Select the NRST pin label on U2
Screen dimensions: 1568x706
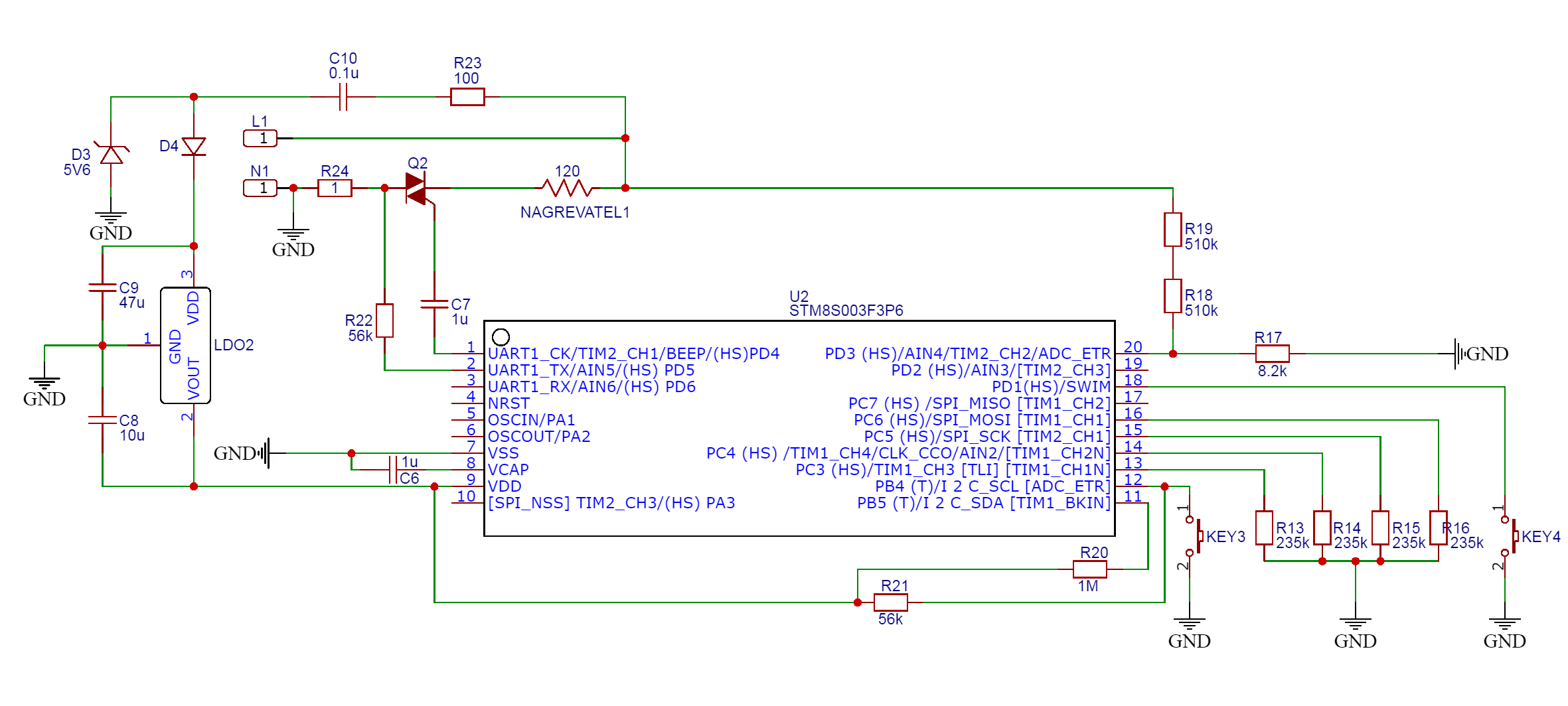pos(509,403)
